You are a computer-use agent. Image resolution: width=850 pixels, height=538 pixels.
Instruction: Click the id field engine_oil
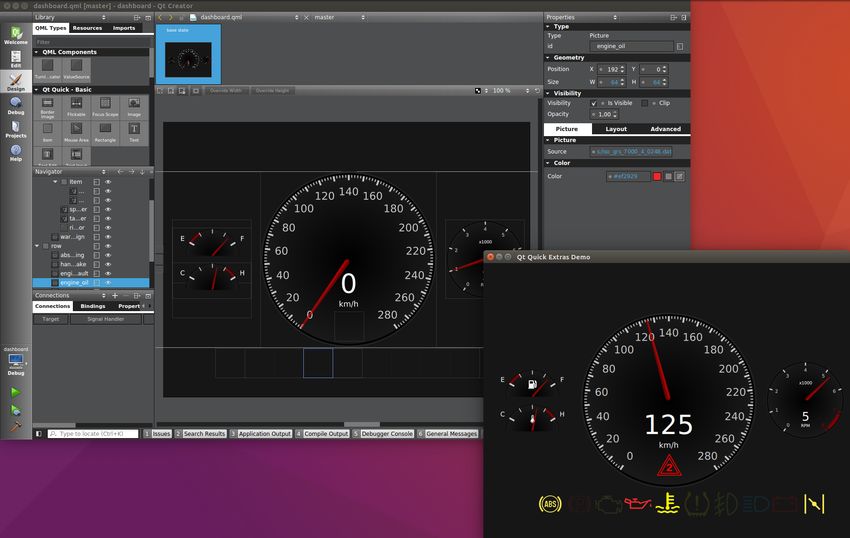(x=632, y=47)
